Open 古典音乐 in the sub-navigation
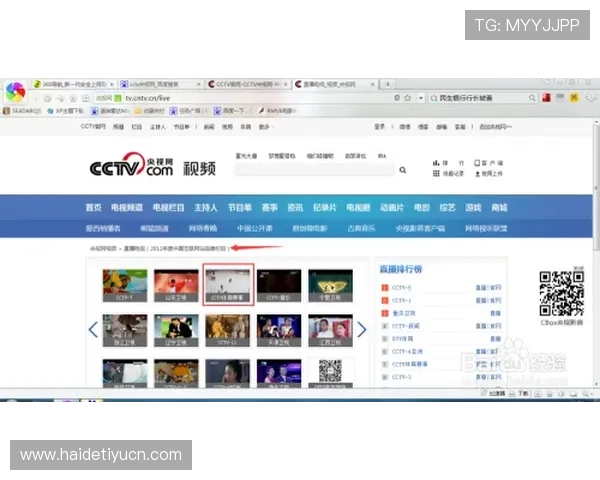 (x=361, y=229)
